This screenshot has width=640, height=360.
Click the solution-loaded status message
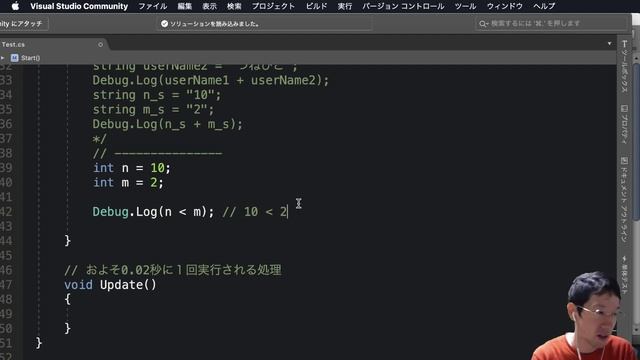pos(214,24)
